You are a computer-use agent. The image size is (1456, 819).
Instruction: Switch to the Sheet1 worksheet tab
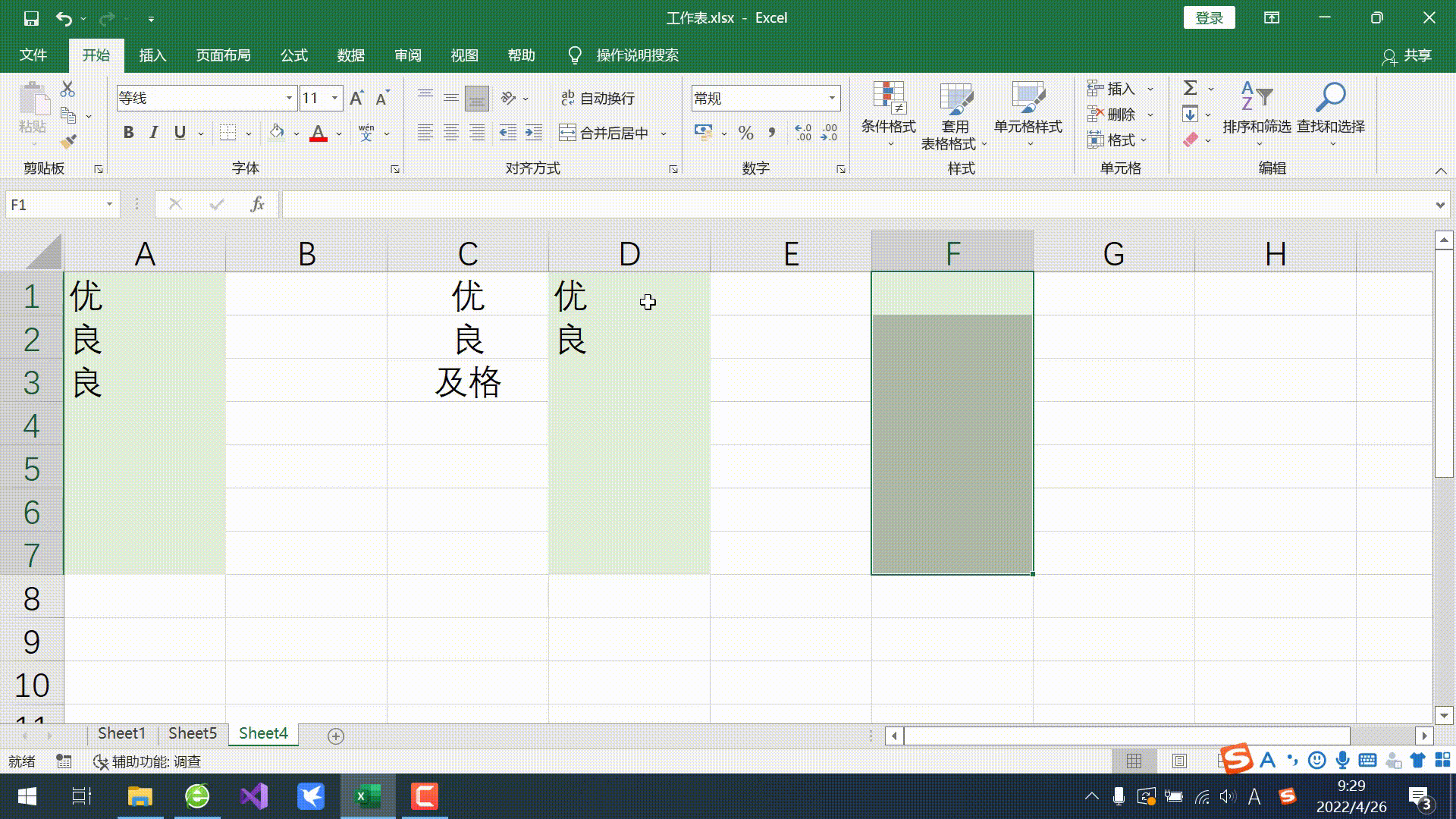coord(121,733)
